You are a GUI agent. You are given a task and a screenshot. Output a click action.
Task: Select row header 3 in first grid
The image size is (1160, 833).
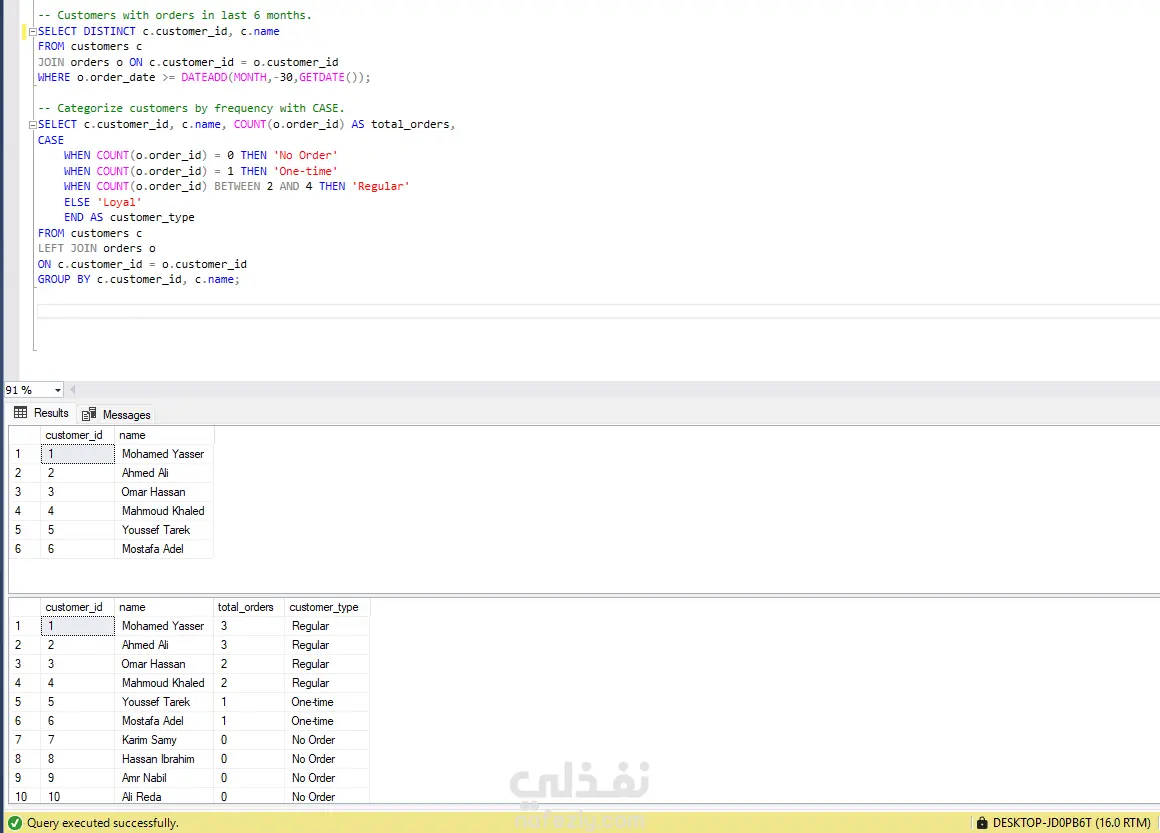pos(24,492)
